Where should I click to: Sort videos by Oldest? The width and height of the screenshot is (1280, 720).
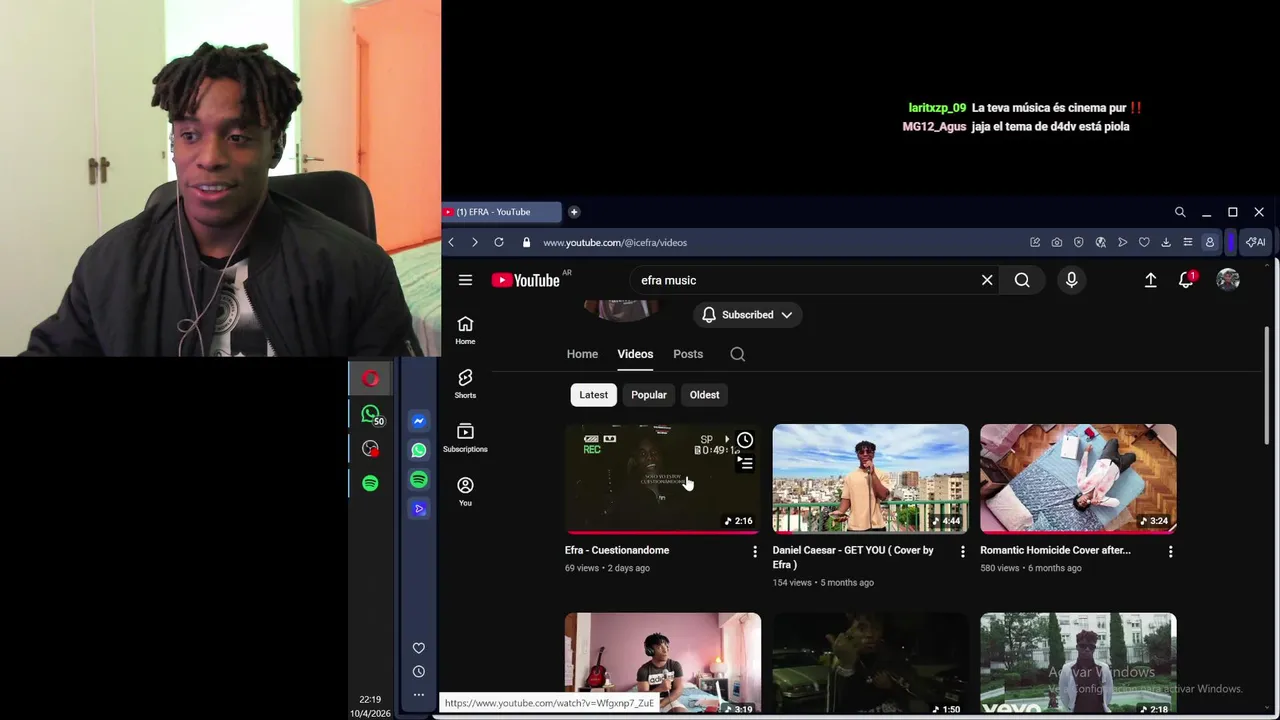click(x=704, y=395)
